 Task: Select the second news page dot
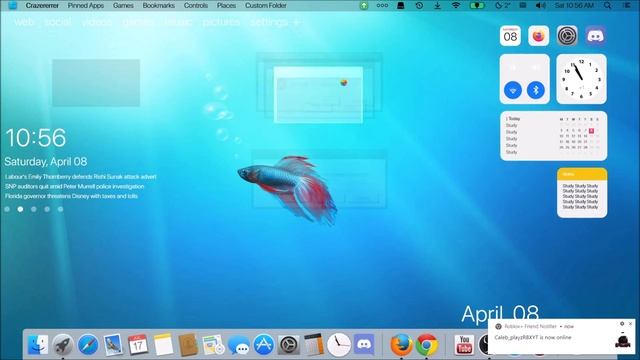pyautogui.click(x=20, y=209)
